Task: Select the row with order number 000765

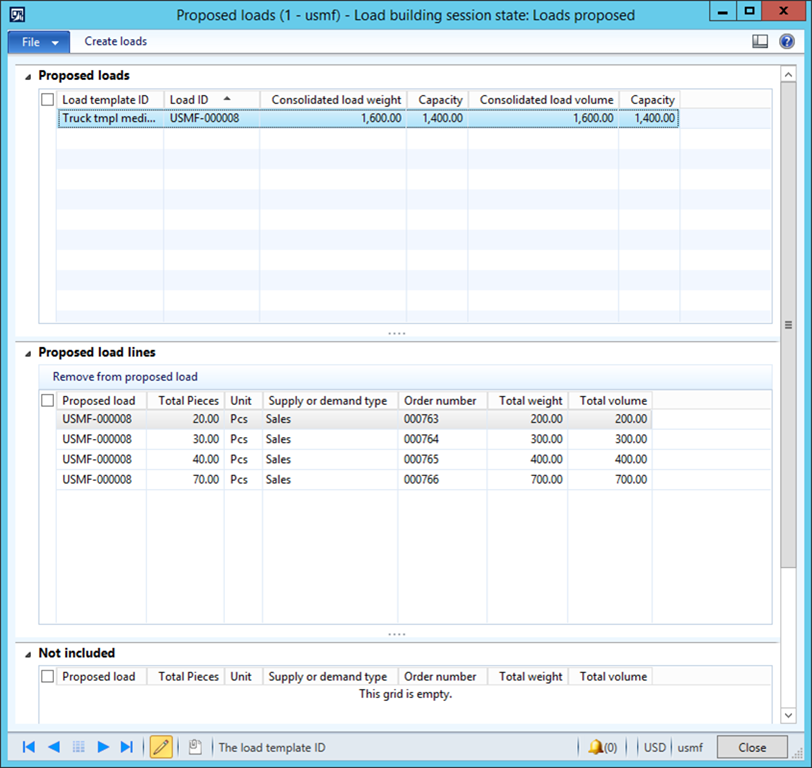Action: point(421,459)
